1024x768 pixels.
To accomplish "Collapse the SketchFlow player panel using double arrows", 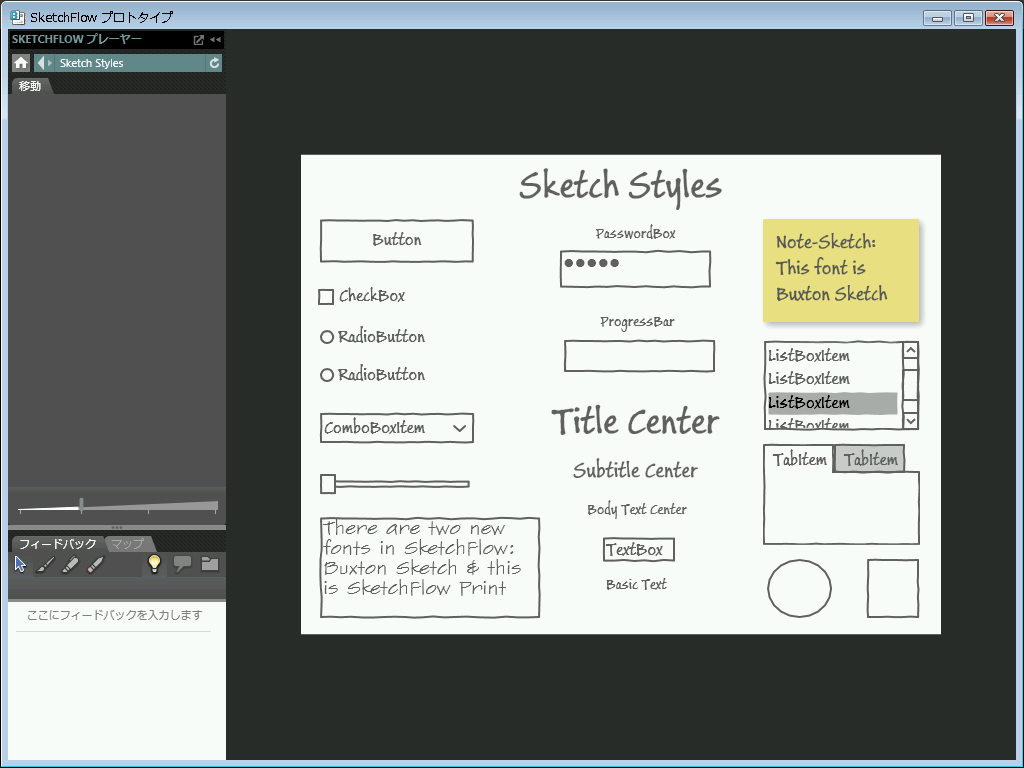I will click(215, 40).
